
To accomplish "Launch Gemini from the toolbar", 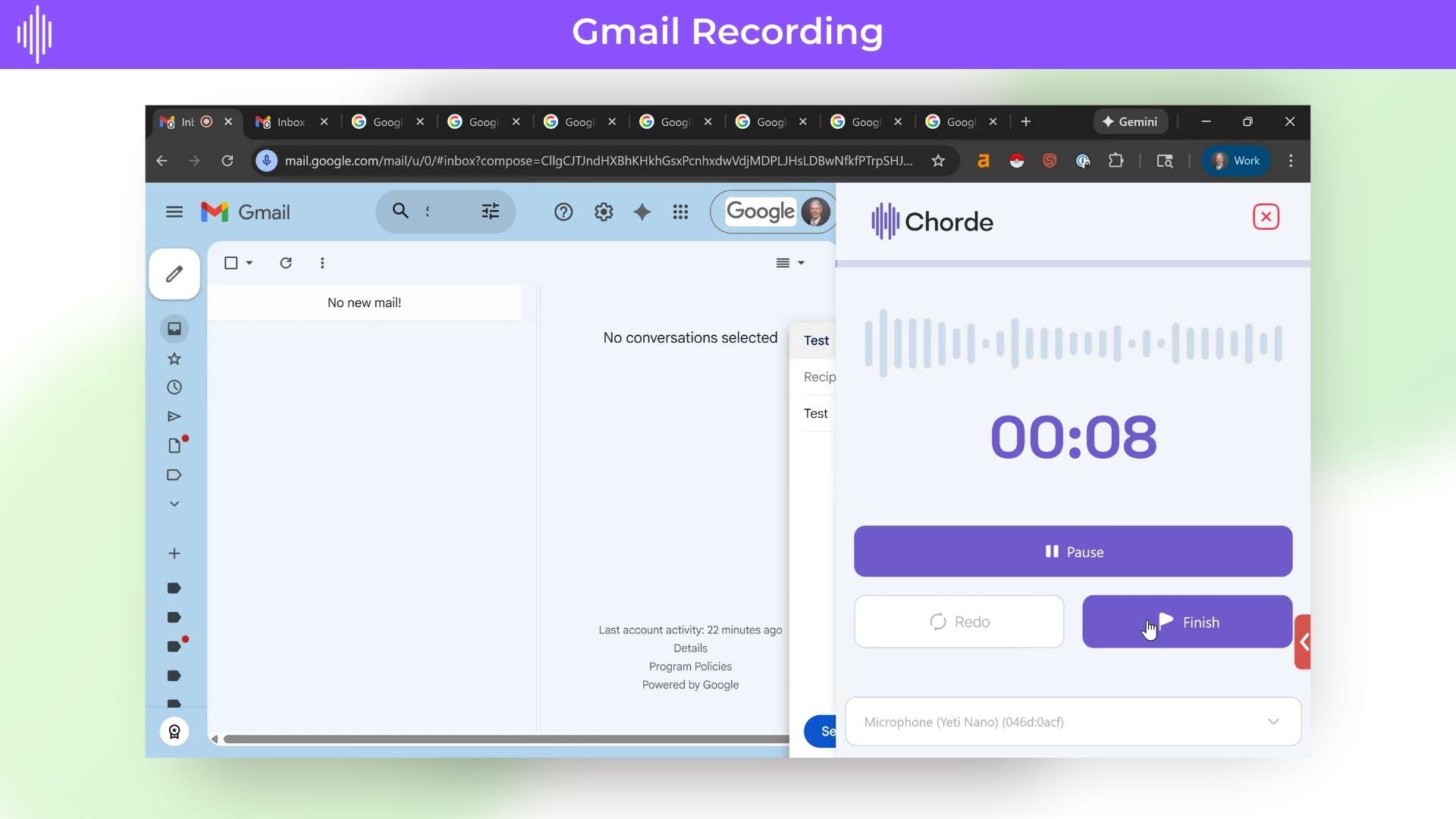I will click(x=1131, y=121).
